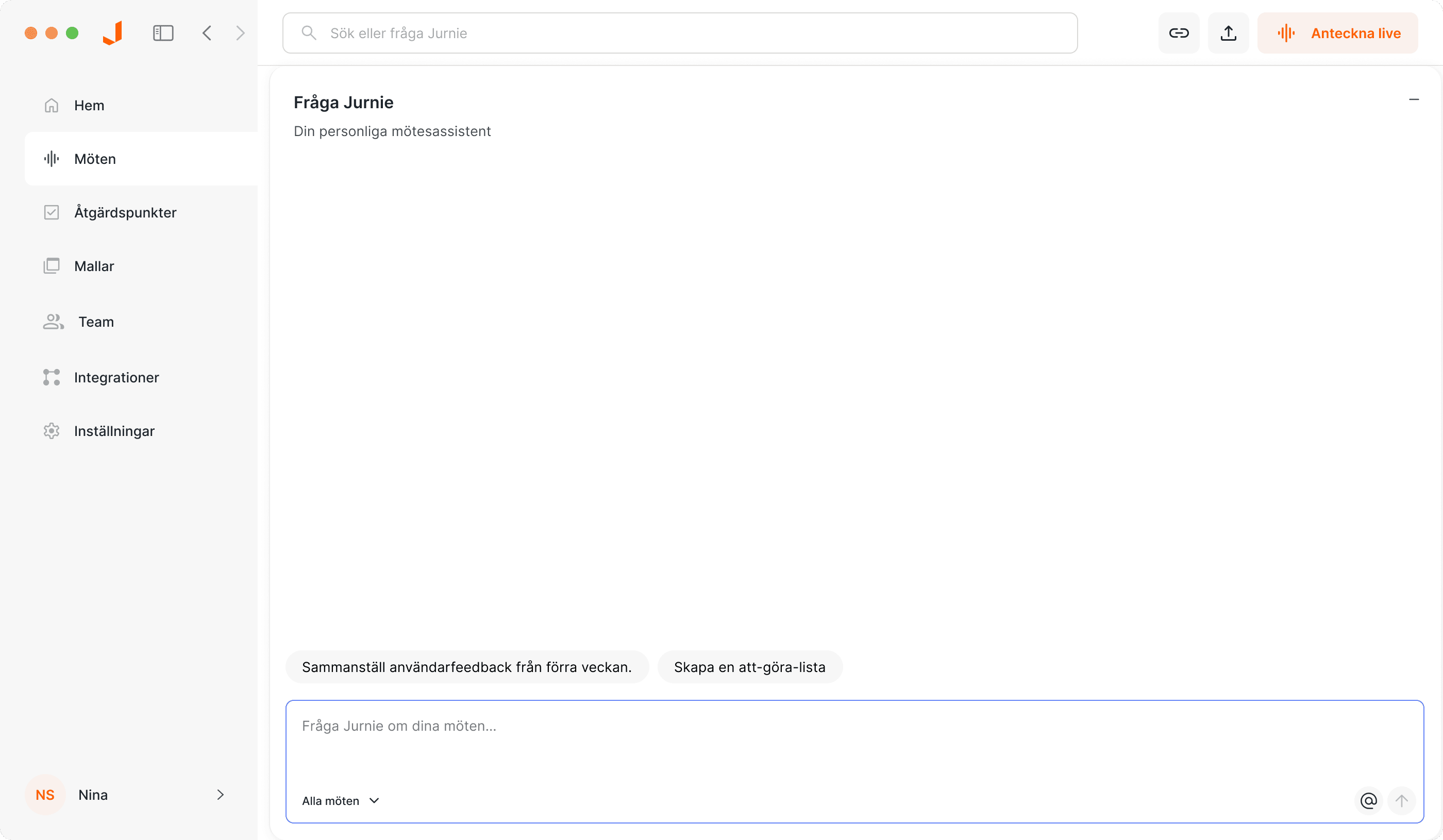Viewport: 1443px width, 840px height.
Task: Click the orange send arrow button
Action: tap(1402, 800)
